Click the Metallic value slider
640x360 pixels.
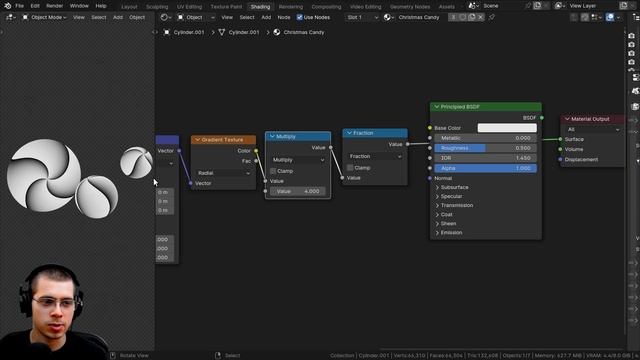pyautogui.click(x=485, y=138)
